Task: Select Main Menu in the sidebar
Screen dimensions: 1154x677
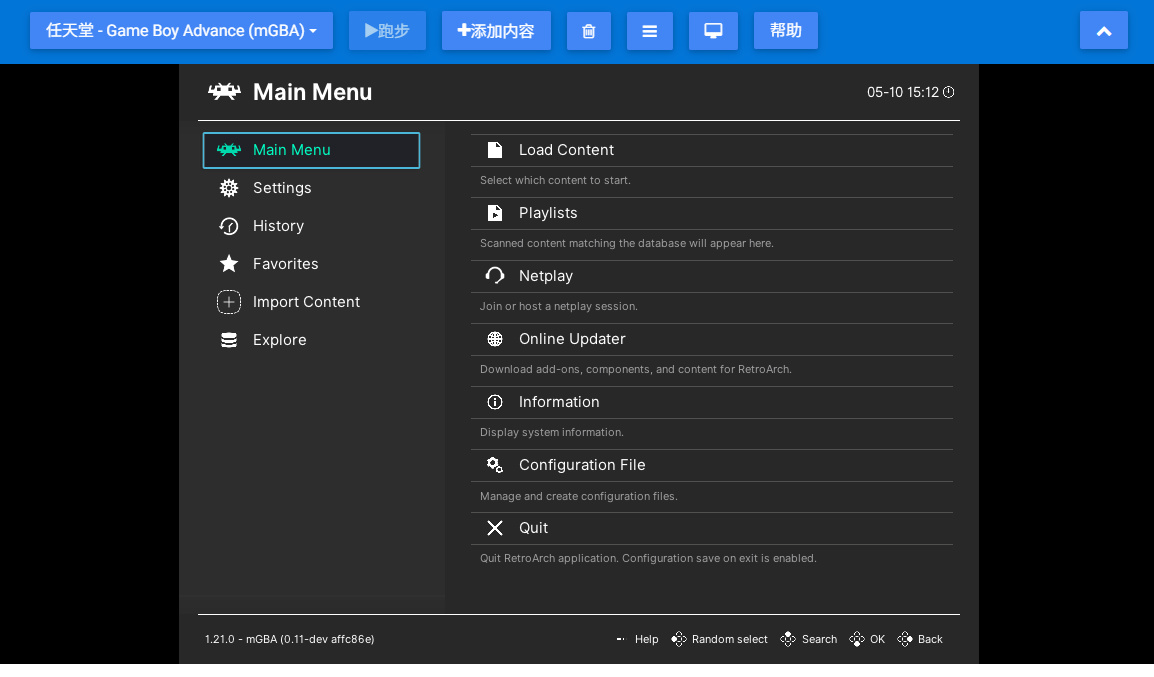Action: click(x=311, y=150)
